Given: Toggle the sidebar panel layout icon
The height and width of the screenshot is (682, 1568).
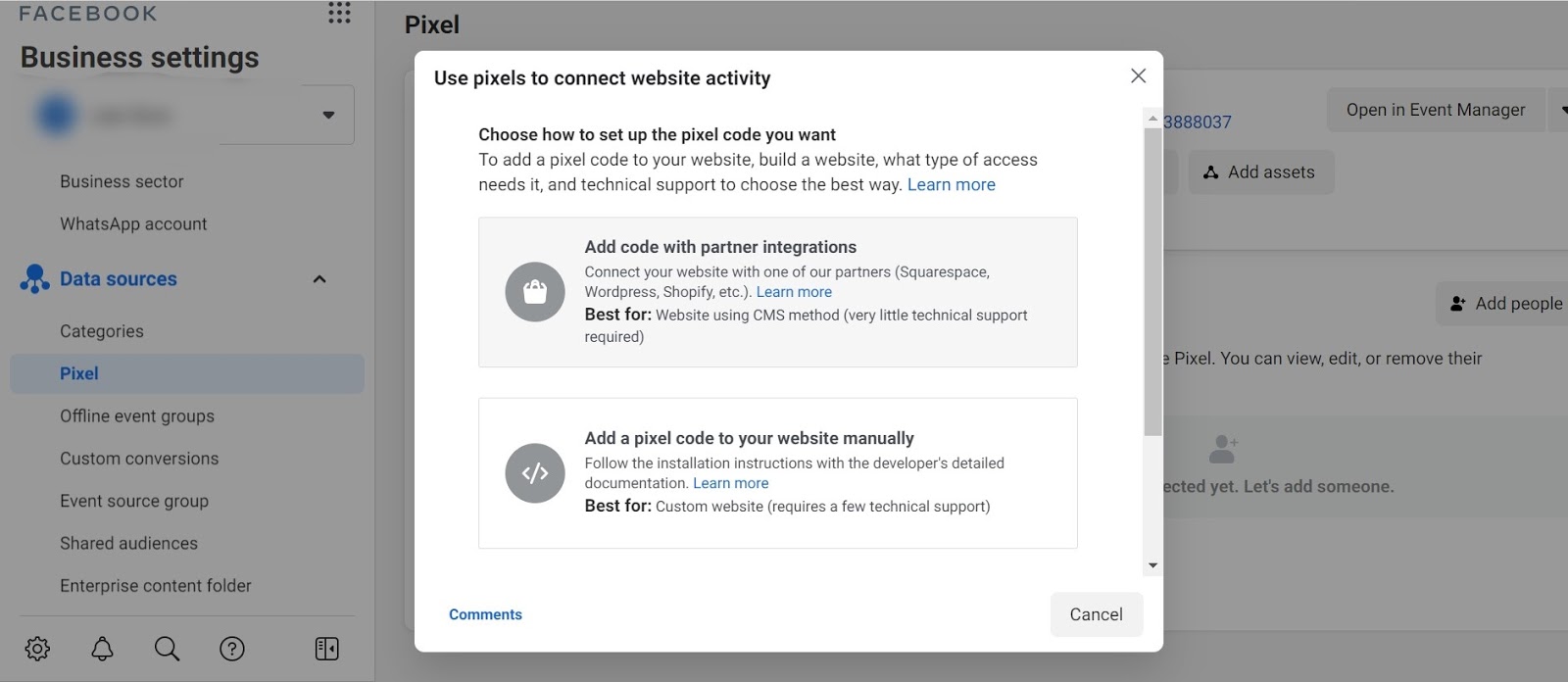Looking at the screenshot, I should (326, 649).
